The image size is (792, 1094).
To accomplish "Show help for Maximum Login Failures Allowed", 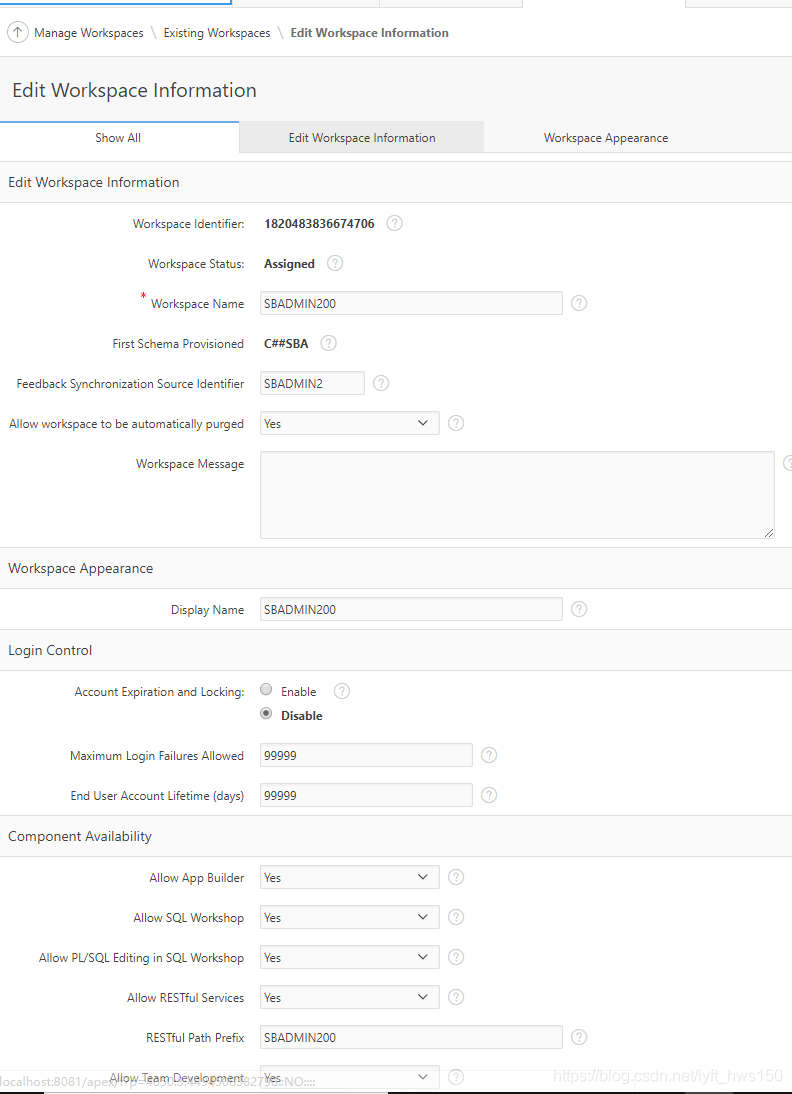I will coord(489,755).
